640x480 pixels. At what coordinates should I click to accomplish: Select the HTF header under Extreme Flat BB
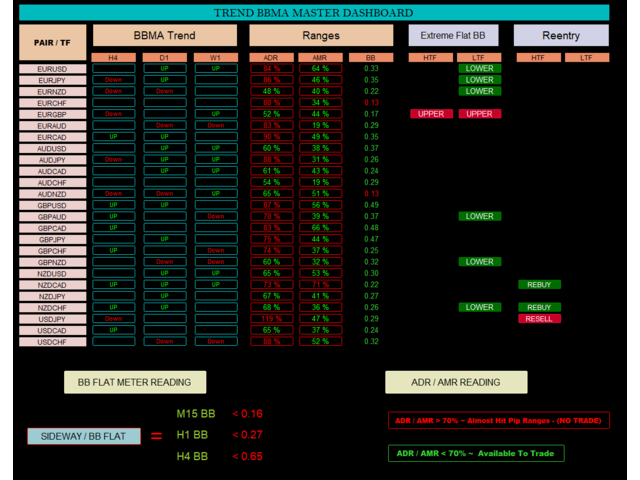point(430,58)
